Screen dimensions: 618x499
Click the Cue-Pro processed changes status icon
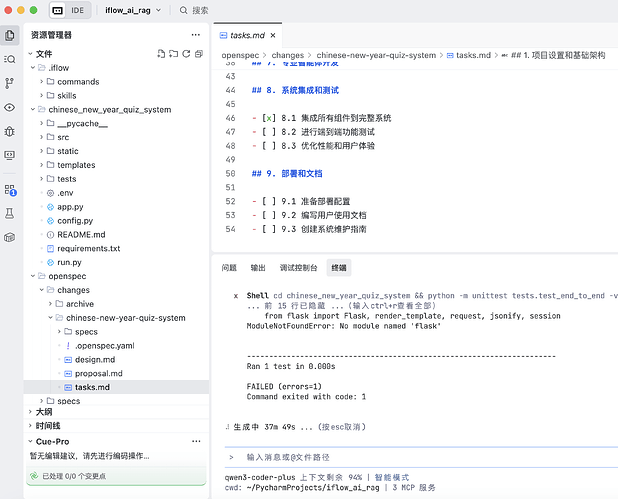(34, 476)
